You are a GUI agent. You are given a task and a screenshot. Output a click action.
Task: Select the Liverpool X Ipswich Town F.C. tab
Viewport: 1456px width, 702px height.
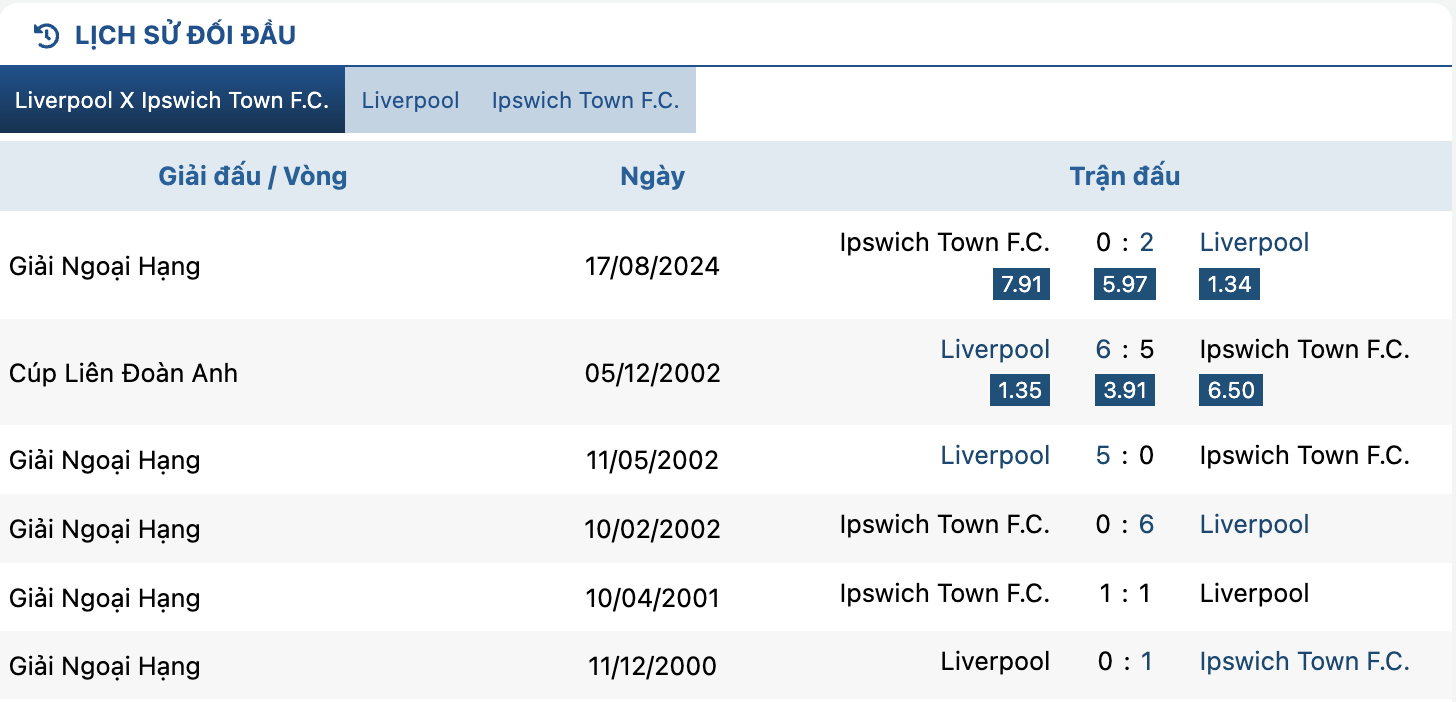point(172,100)
